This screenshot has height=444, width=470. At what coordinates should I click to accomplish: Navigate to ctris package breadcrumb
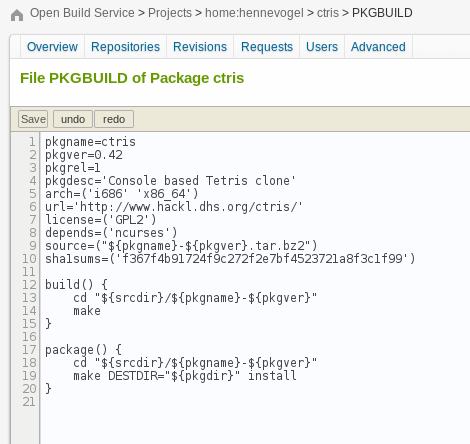pyautogui.click(x=328, y=13)
